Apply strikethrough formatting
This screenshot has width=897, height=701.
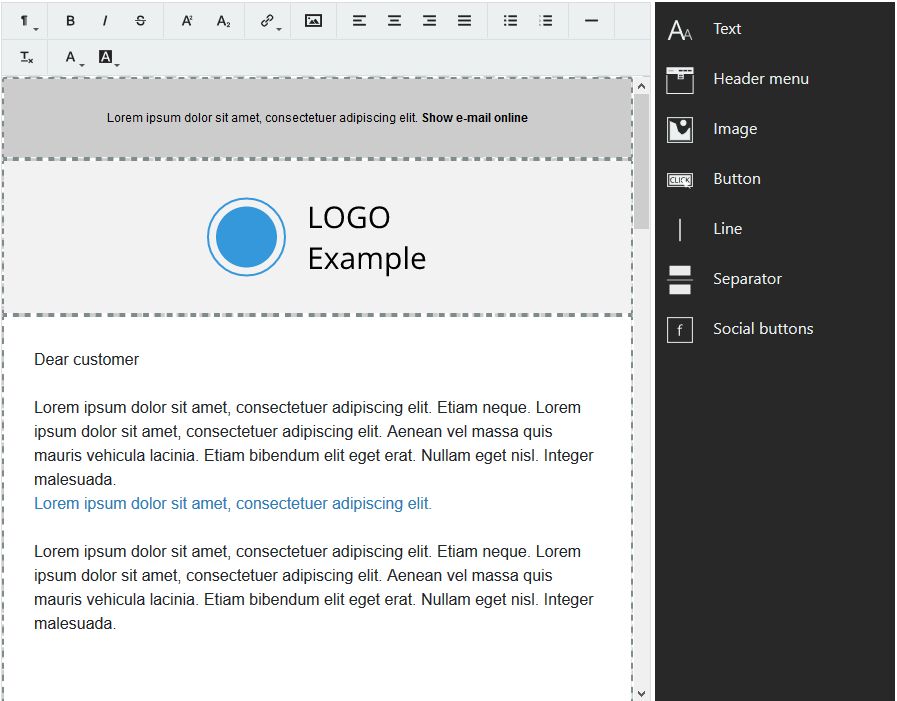(140, 21)
